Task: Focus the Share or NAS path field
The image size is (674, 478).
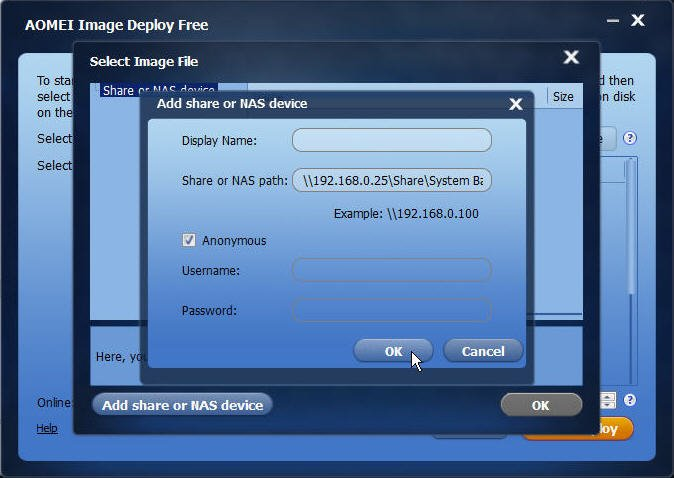Action: 392,180
